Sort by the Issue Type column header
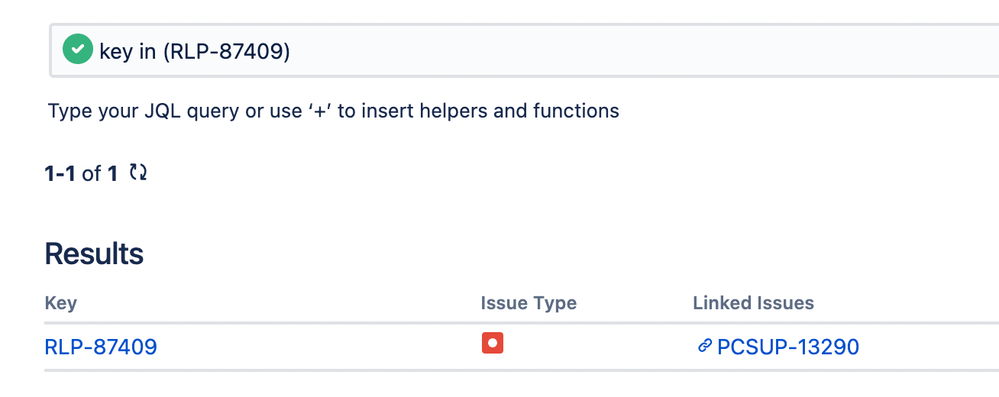Screen dimensions: 999x397 pyautogui.click(x=529, y=303)
